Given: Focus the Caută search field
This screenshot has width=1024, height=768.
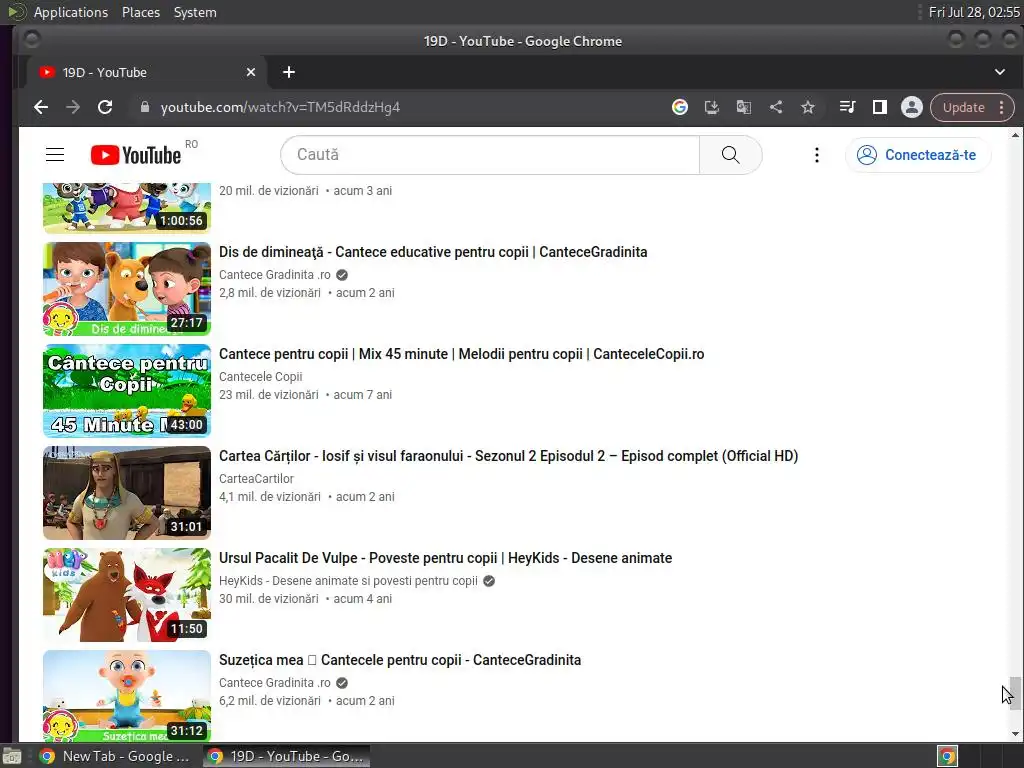Looking at the screenshot, I should tap(490, 155).
